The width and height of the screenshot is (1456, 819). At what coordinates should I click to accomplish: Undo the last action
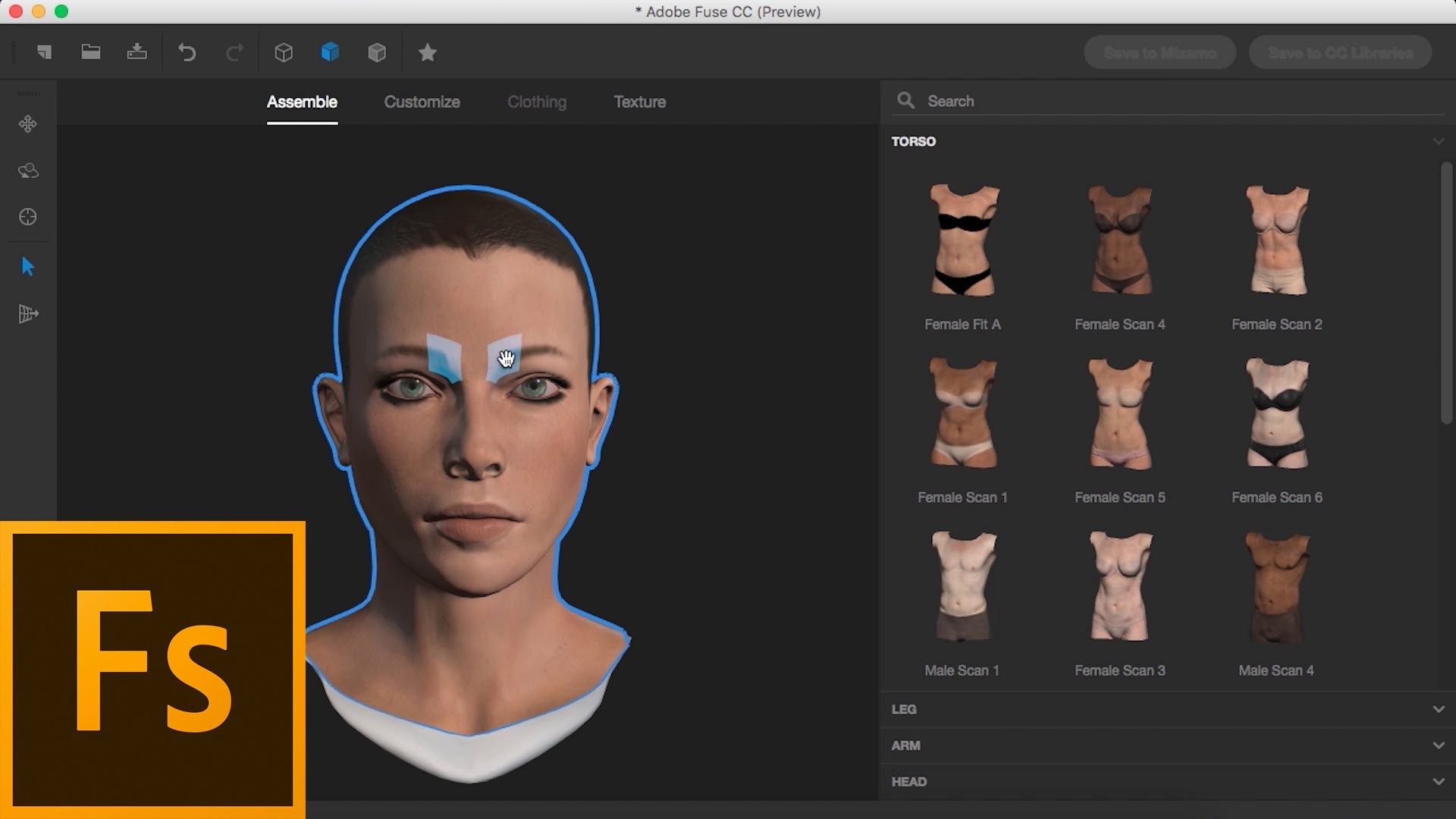click(187, 52)
